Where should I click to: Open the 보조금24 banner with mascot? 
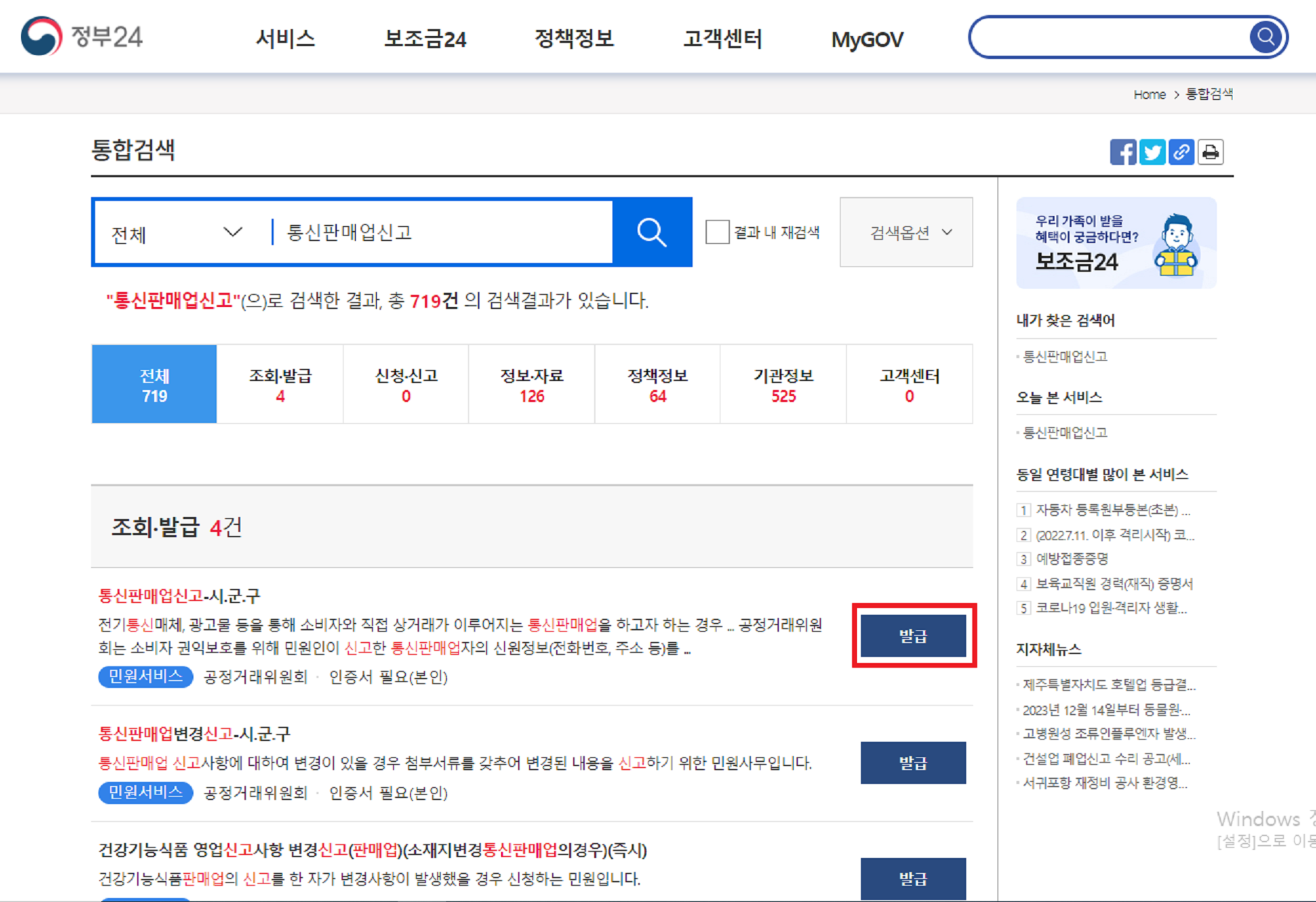(x=1116, y=243)
